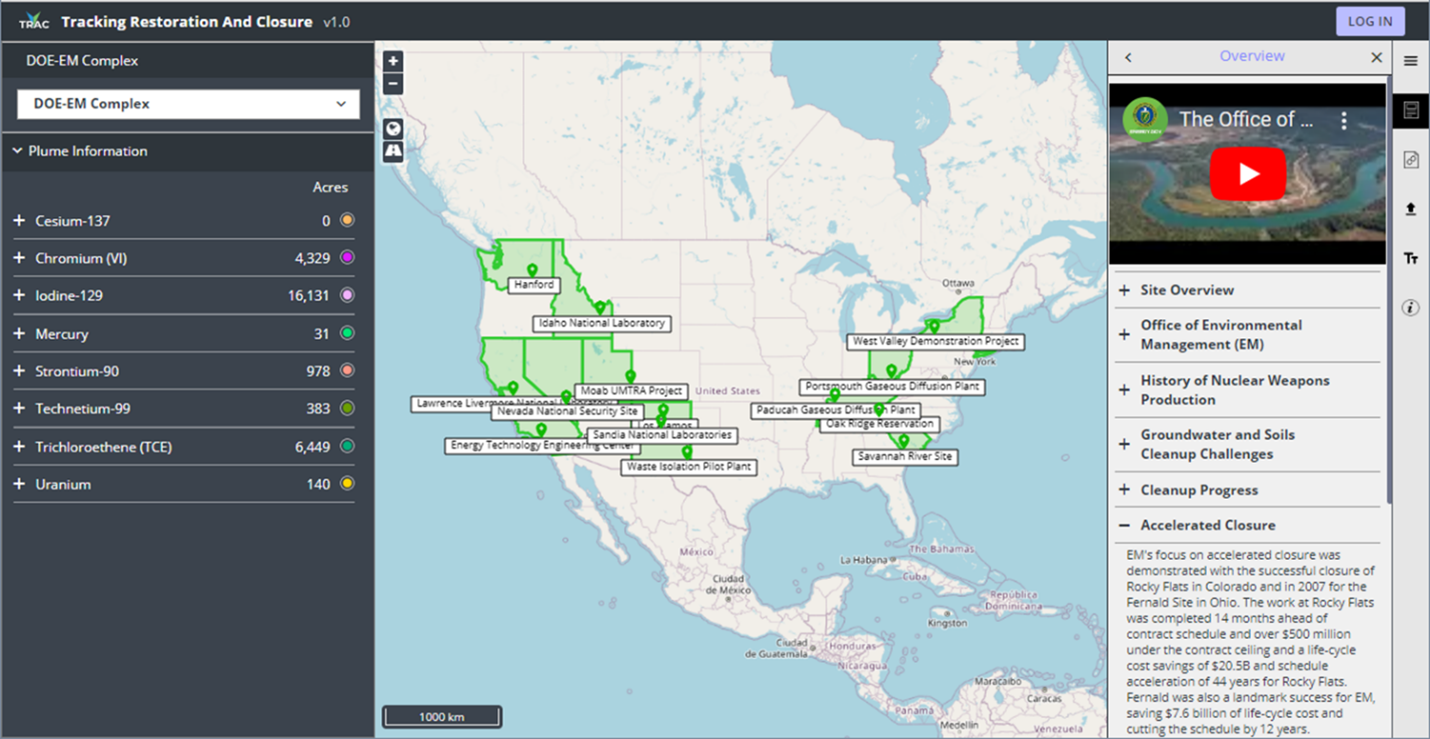Switch to road basemap view
Viewport: 1430px width, 739px height.
click(x=393, y=151)
